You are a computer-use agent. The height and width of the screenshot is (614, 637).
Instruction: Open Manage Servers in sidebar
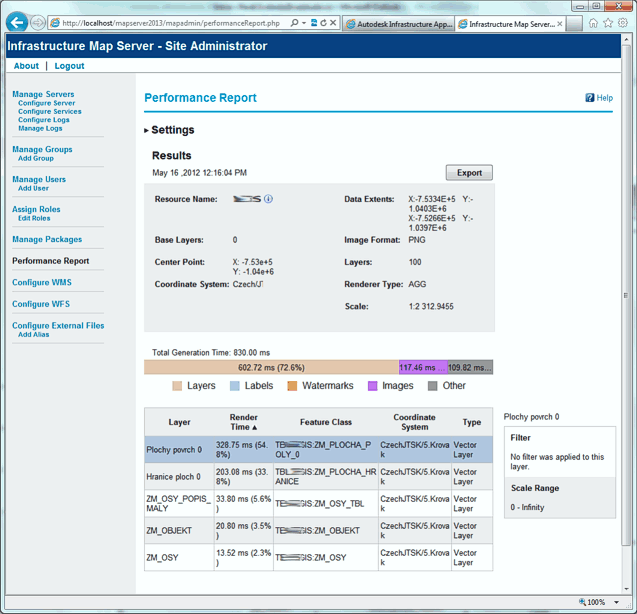[43, 94]
